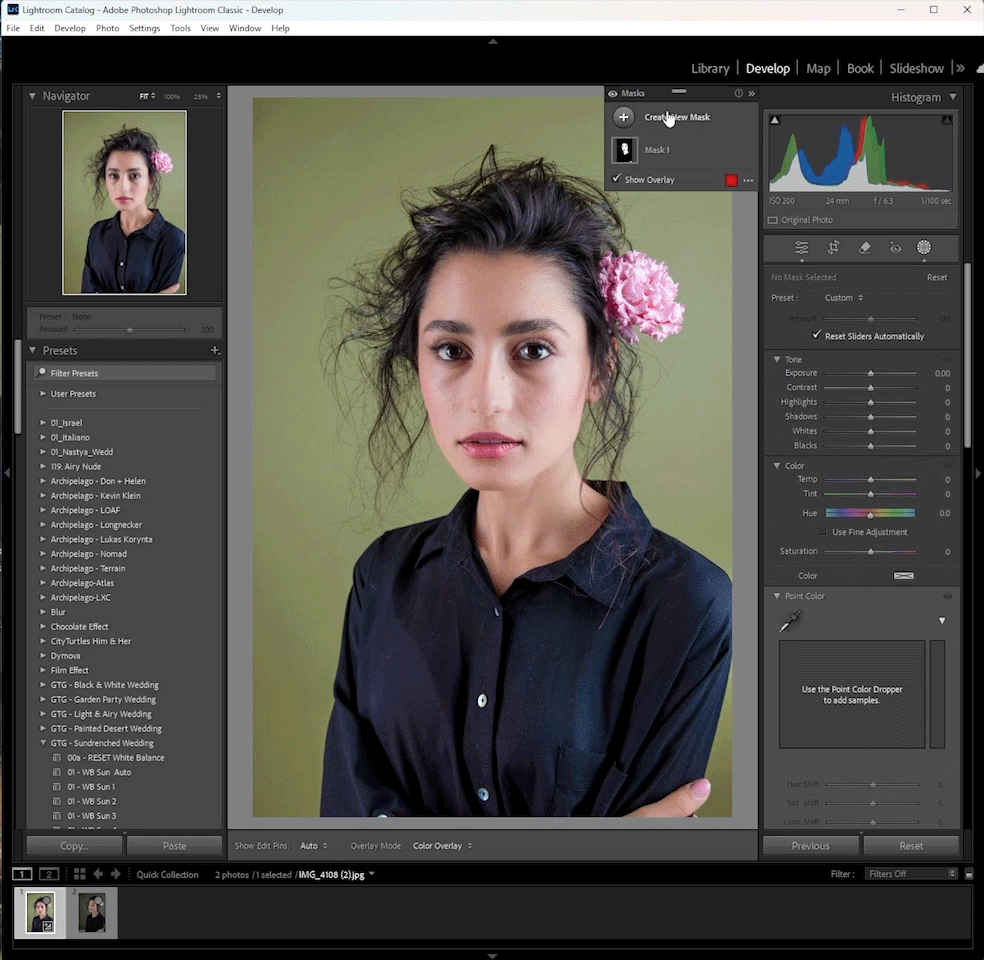
Task: Open the Tools menu
Action: point(180,28)
